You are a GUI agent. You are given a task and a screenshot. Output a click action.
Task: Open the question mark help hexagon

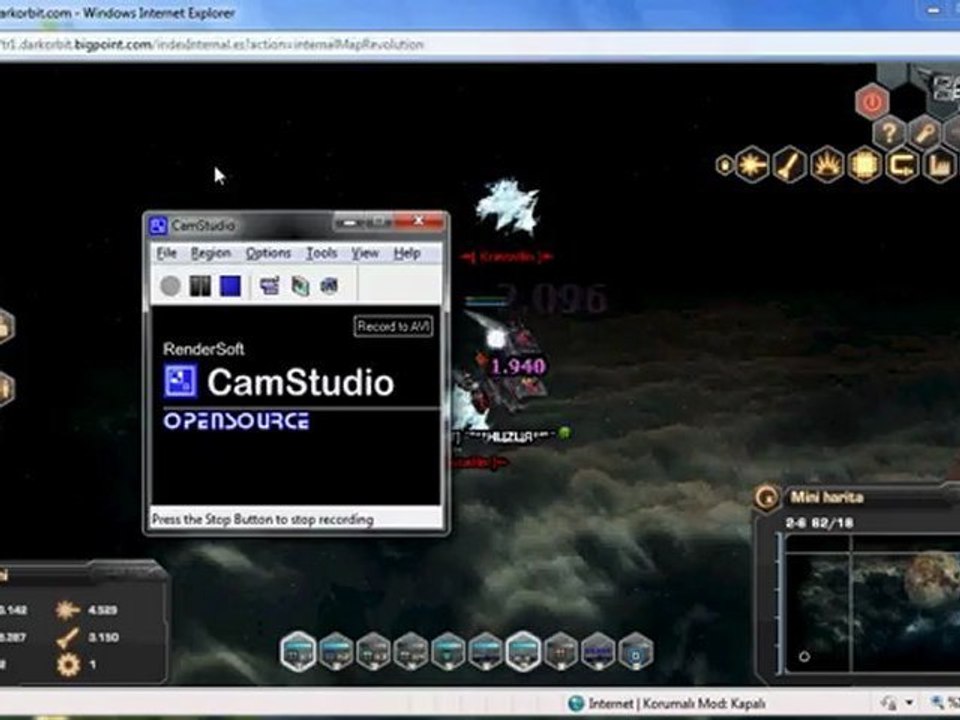pyautogui.click(x=889, y=132)
